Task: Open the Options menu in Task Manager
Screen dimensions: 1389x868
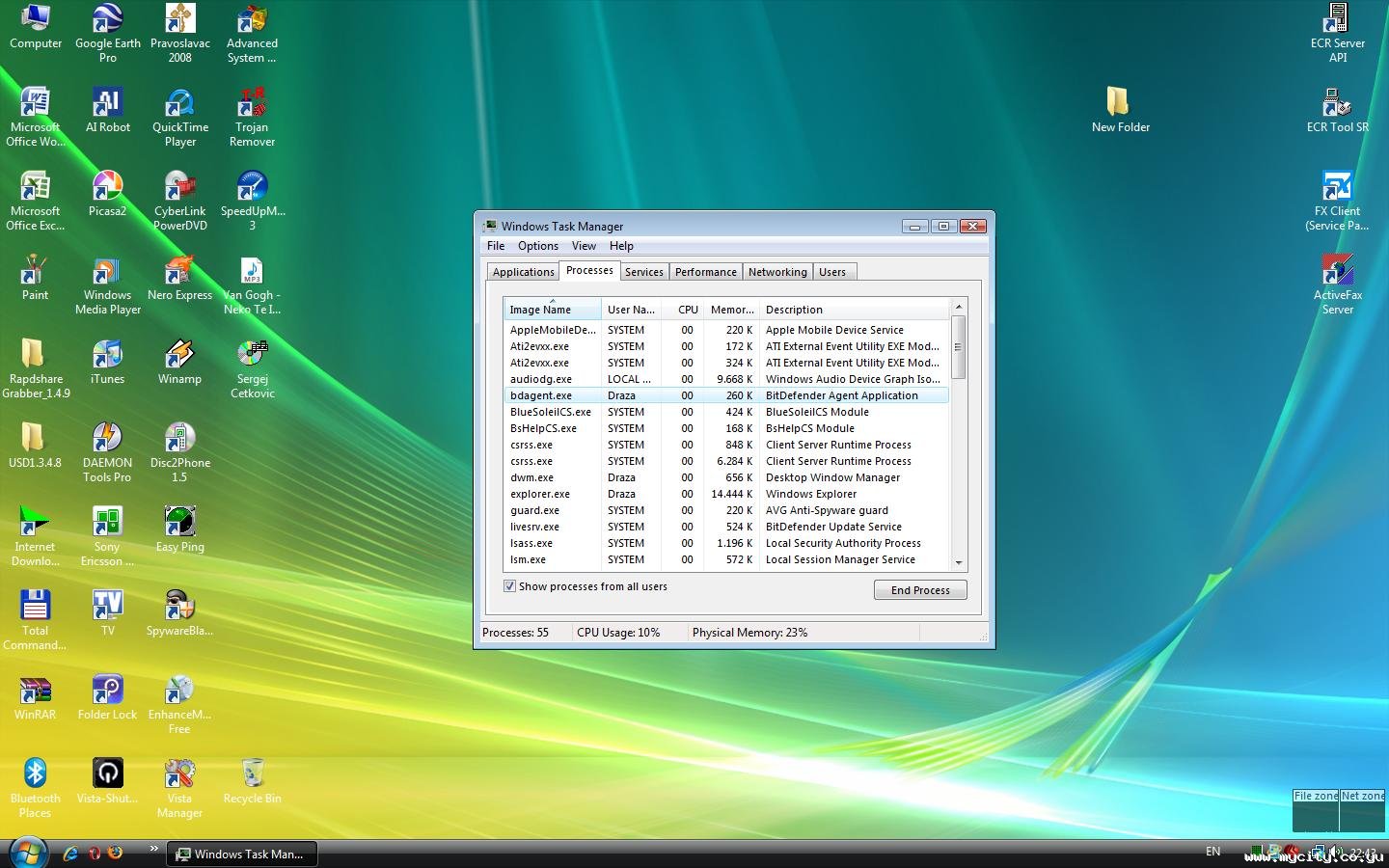Action: 537,246
